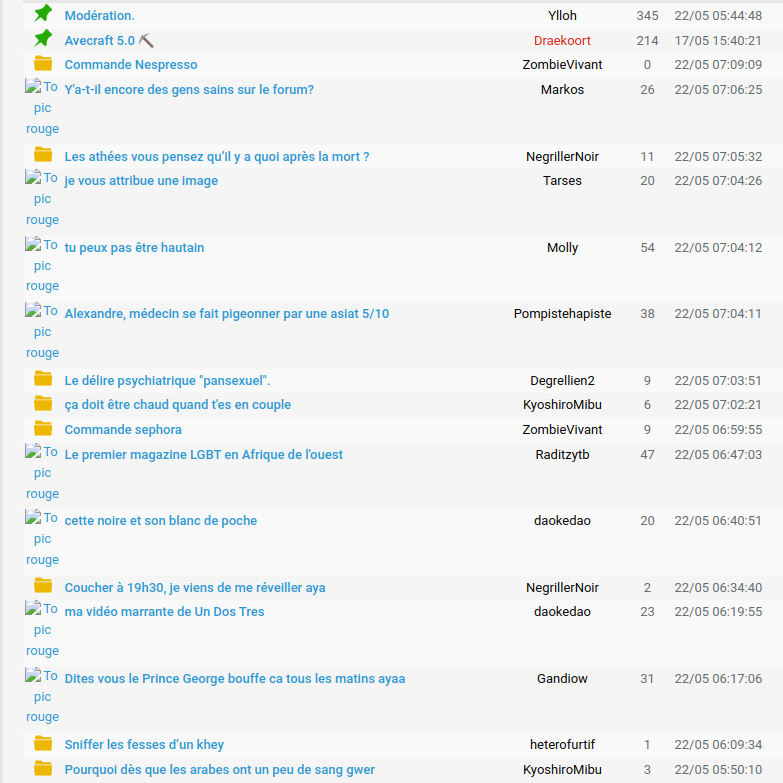
Task: Open the Prince George topic
Action: point(235,679)
